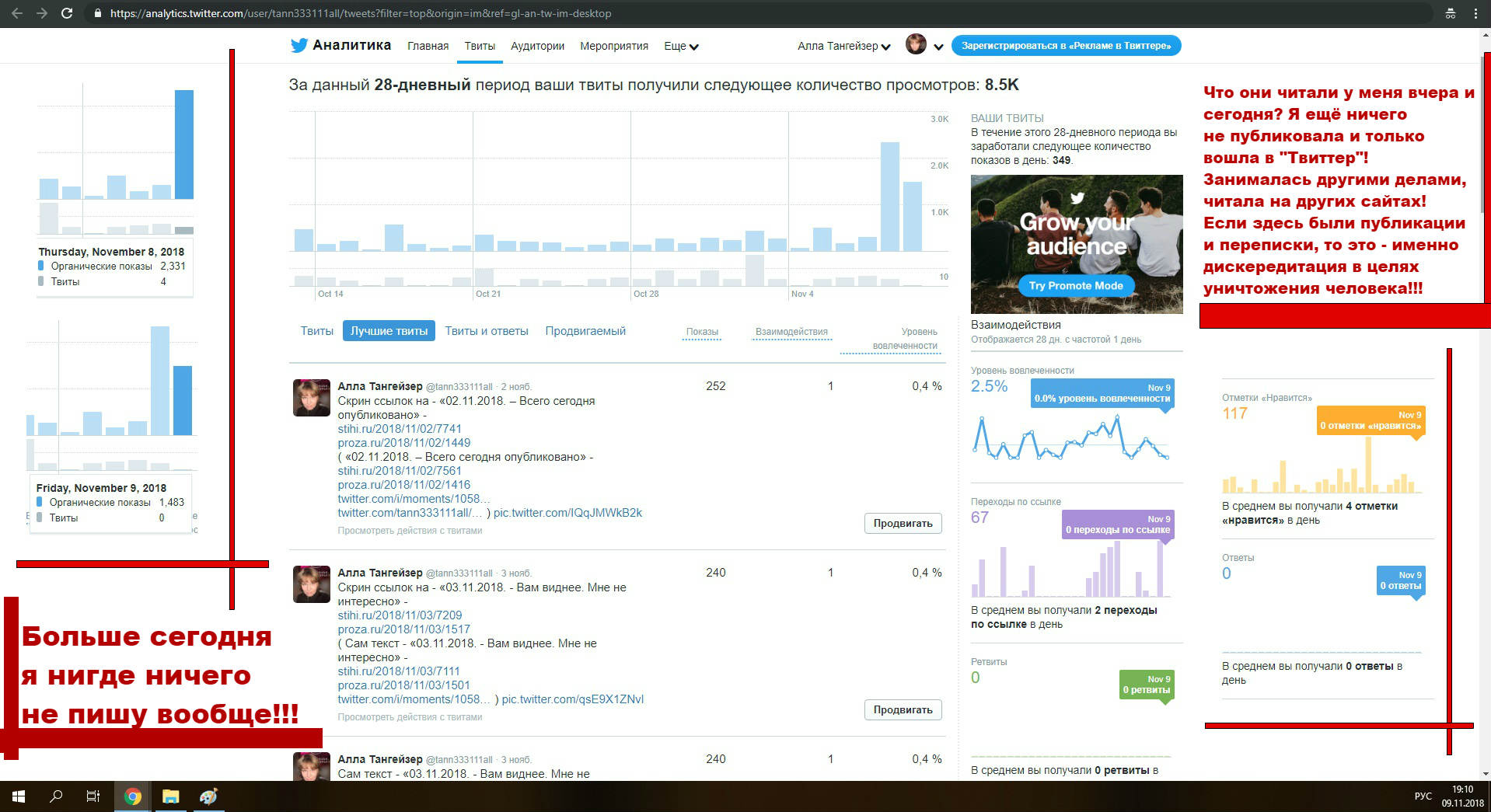Open Chrome three-dot menu
This screenshot has height=812, width=1491.
pos(1475,13)
